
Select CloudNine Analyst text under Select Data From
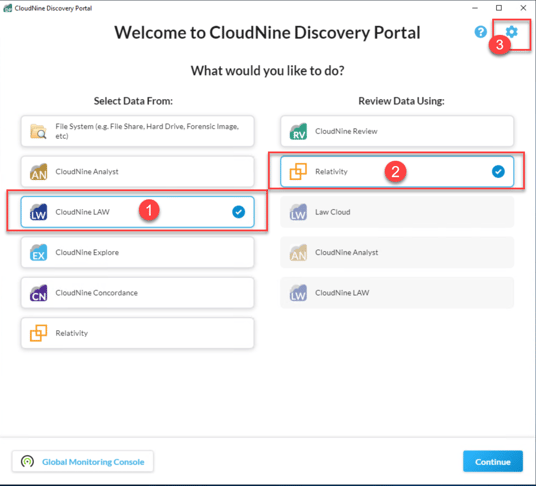click(x=87, y=172)
